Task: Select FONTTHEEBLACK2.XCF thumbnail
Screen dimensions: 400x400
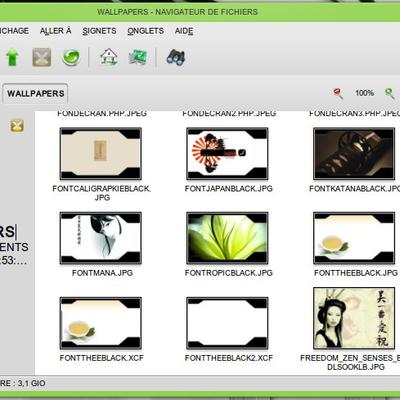Action: (x=227, y=323)
